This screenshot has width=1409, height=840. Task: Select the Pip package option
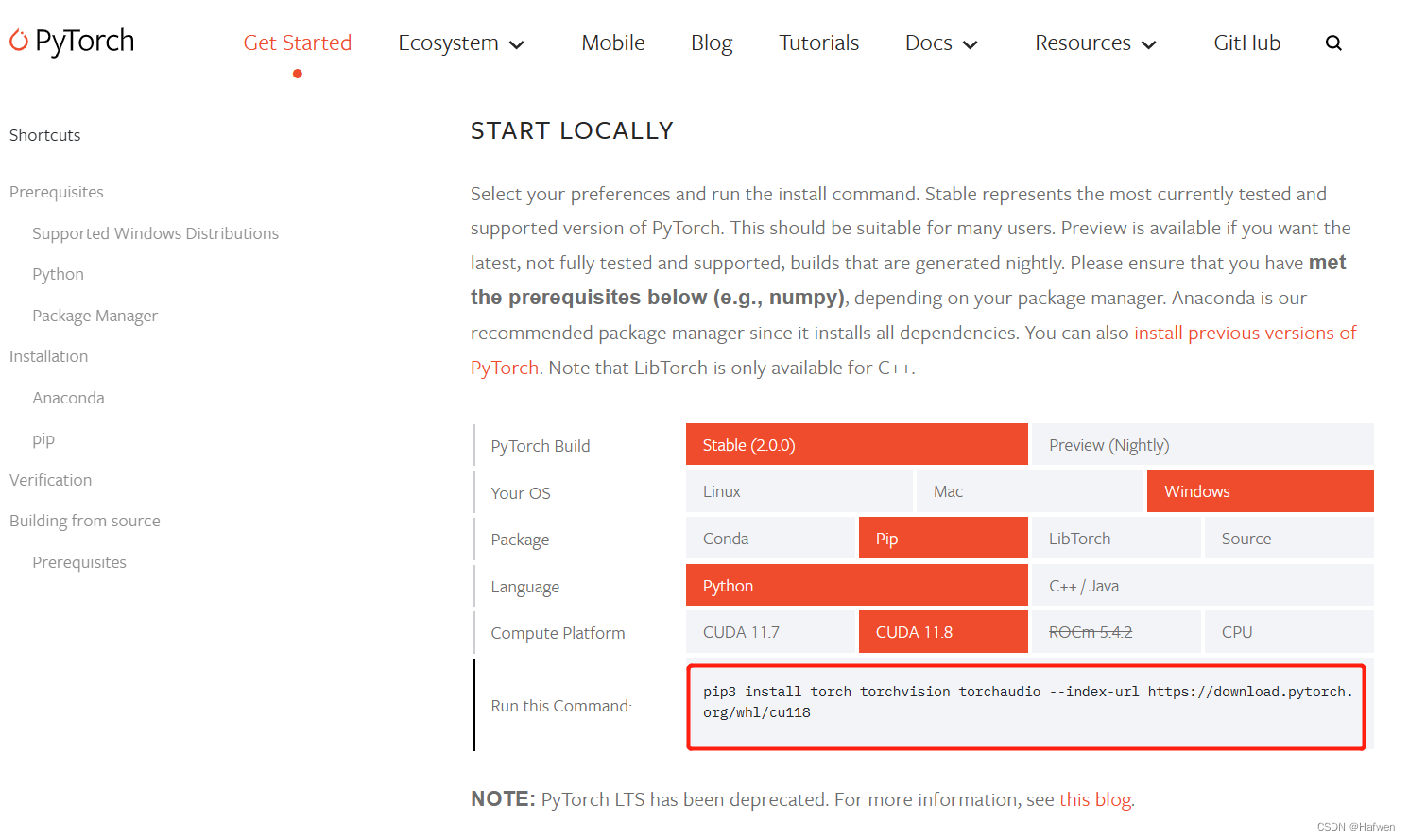point(943,538)
